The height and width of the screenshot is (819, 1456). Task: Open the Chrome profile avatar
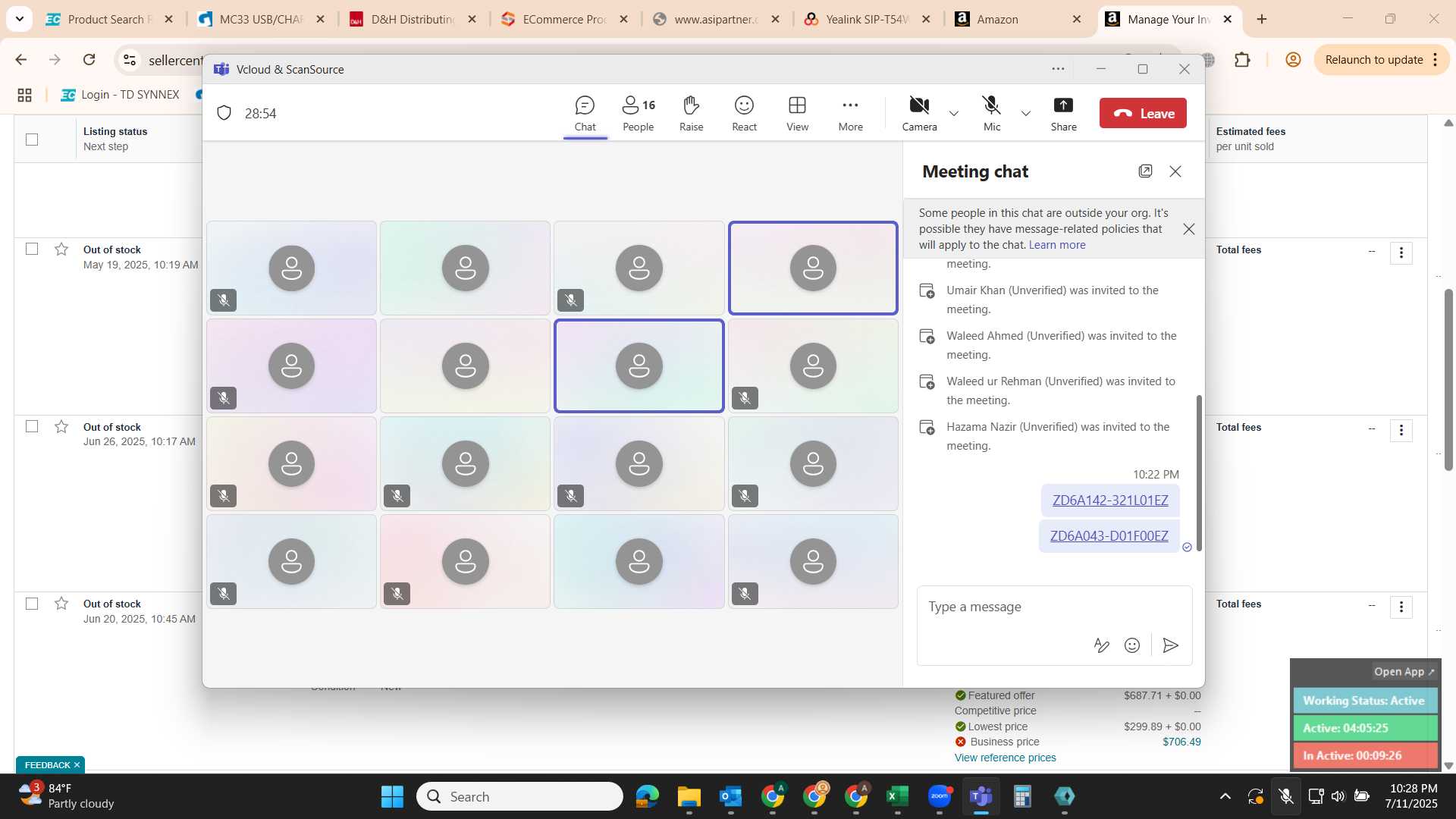(1293, 60)
